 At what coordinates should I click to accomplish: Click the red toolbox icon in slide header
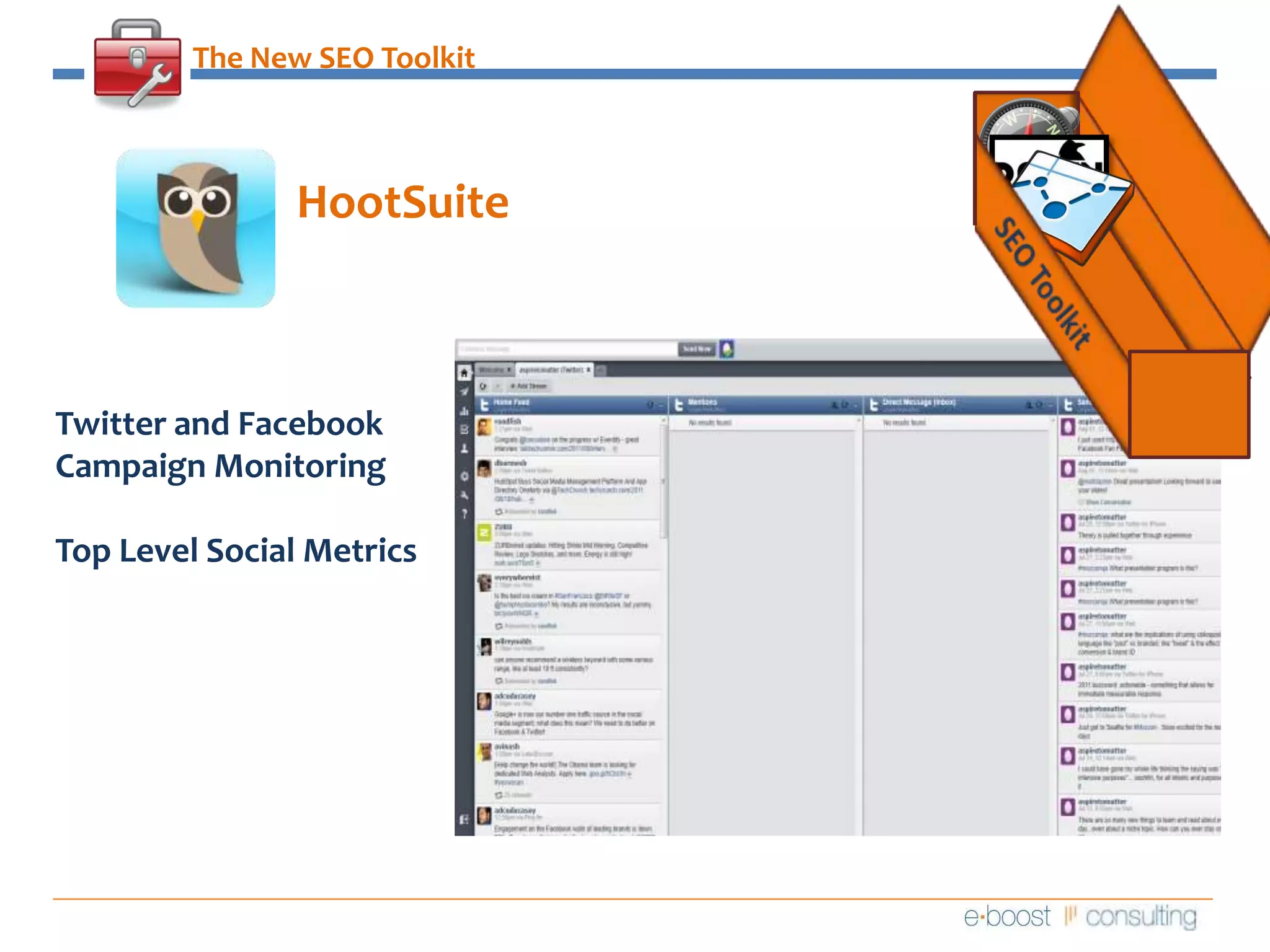pyautogui.click(x=137, y=63)
